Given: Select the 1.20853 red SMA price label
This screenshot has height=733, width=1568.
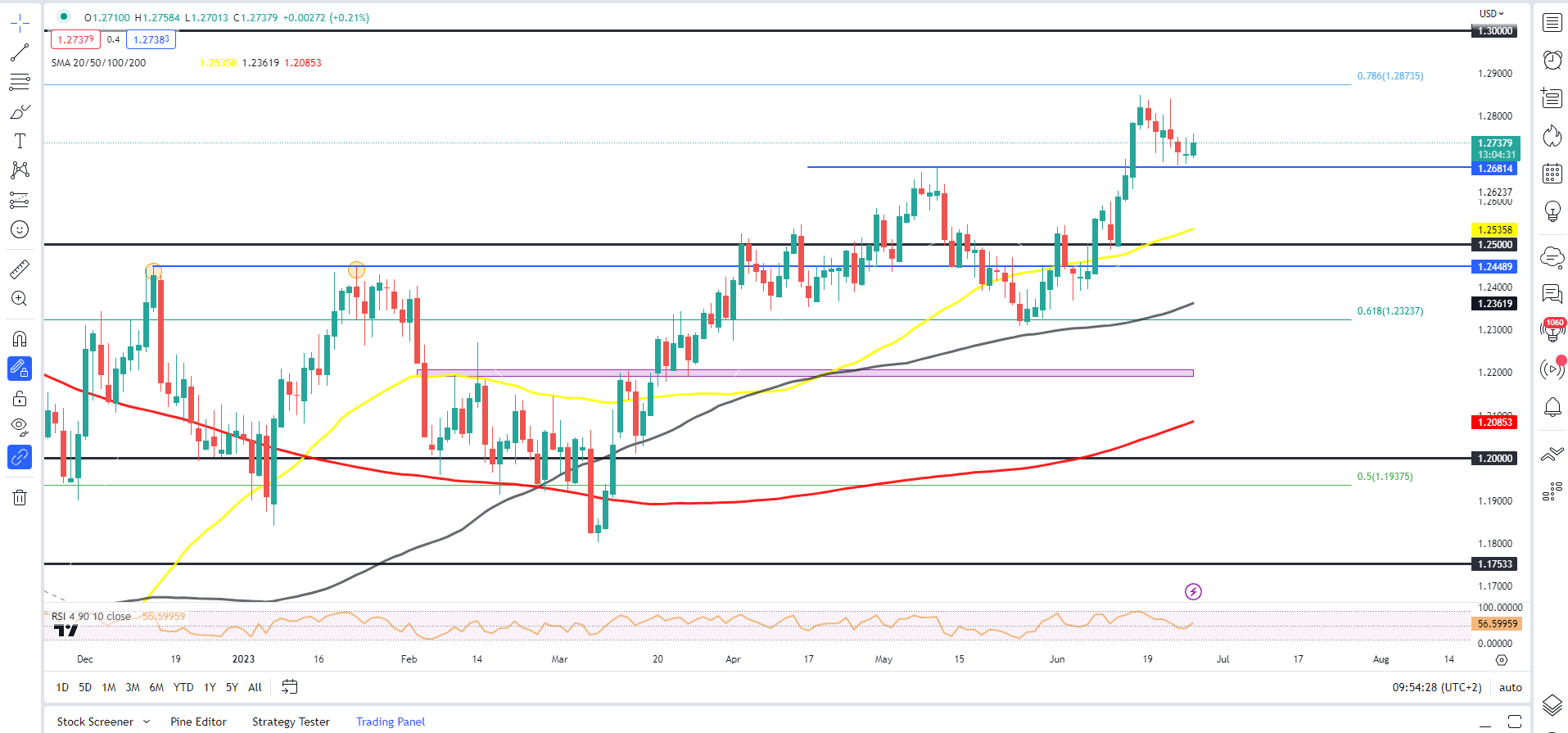Looking at the screenshot, I should pyautogui.click(x=1495, y=423).
